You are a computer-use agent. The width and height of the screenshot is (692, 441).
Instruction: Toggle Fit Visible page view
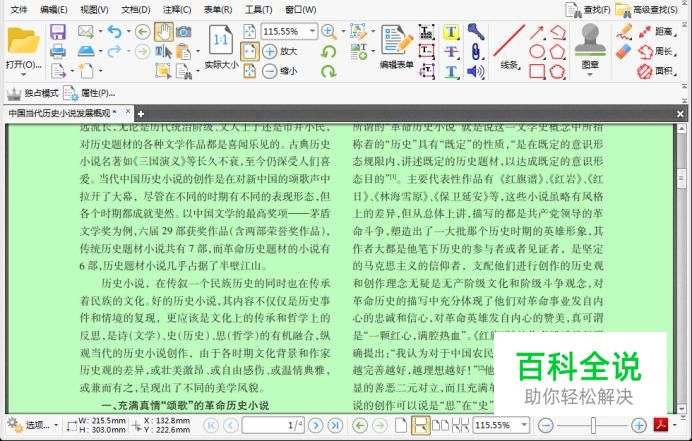coord(249,71)
